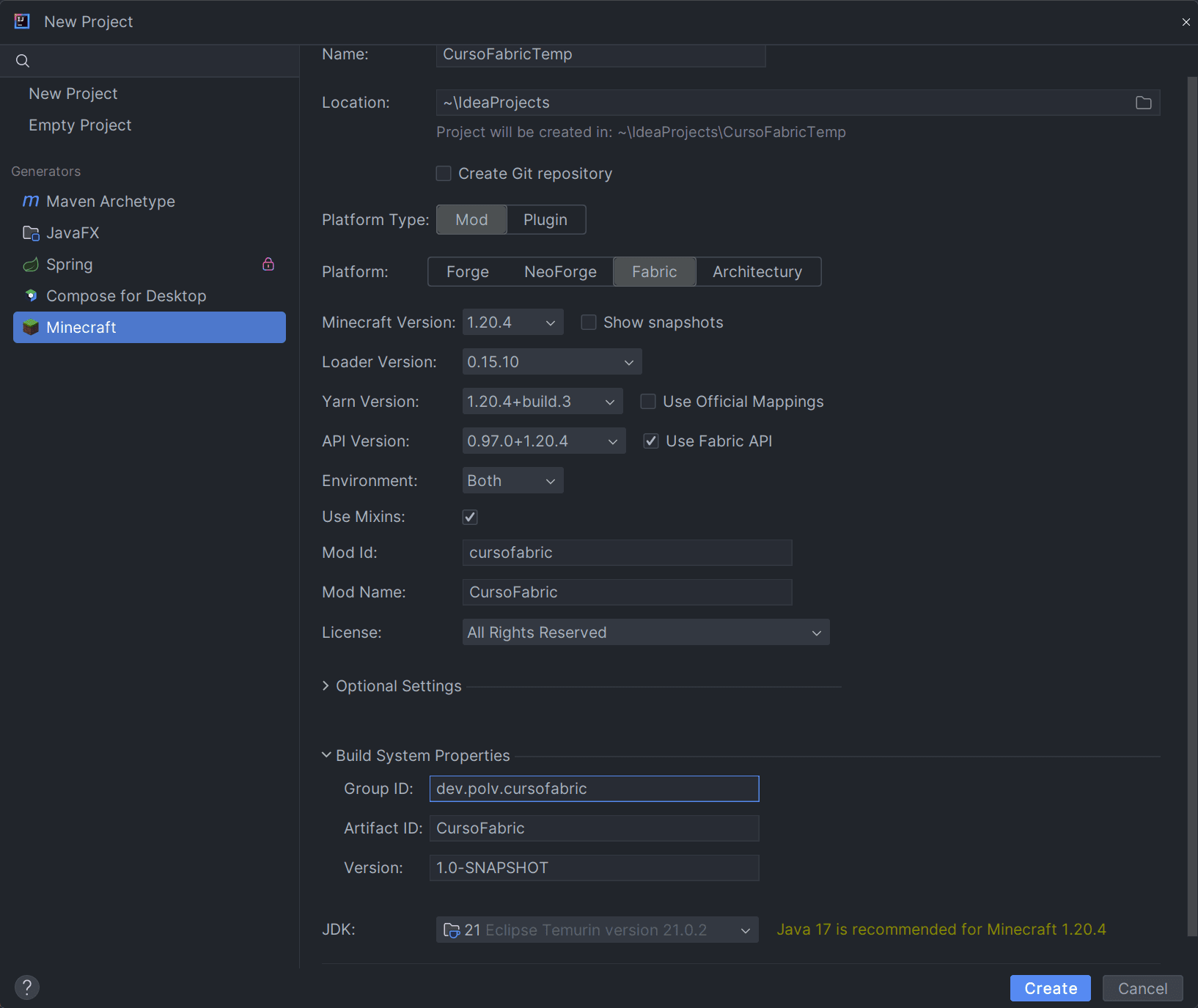
Task: Select Maven Archetype generator
Action: tap(150, 202)
